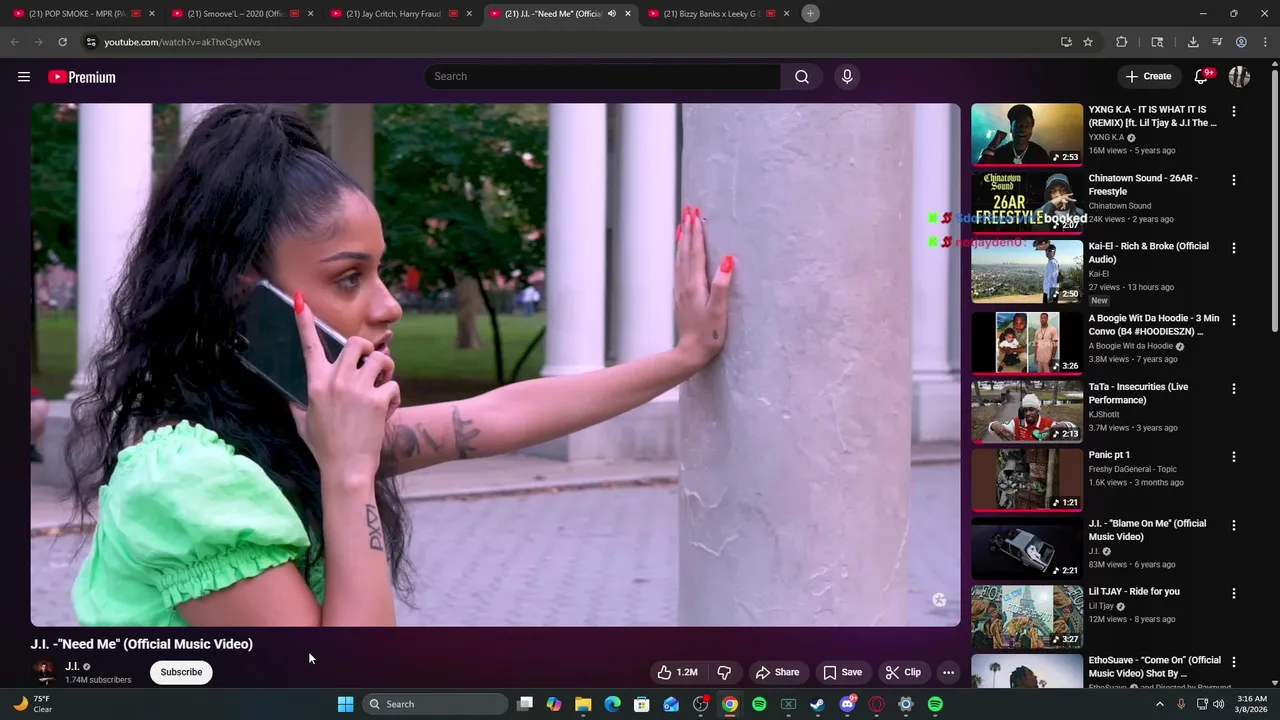Open Chrome media controls icon
The height and width of the screenshot is (720, 1280).
pos(1217,42)
